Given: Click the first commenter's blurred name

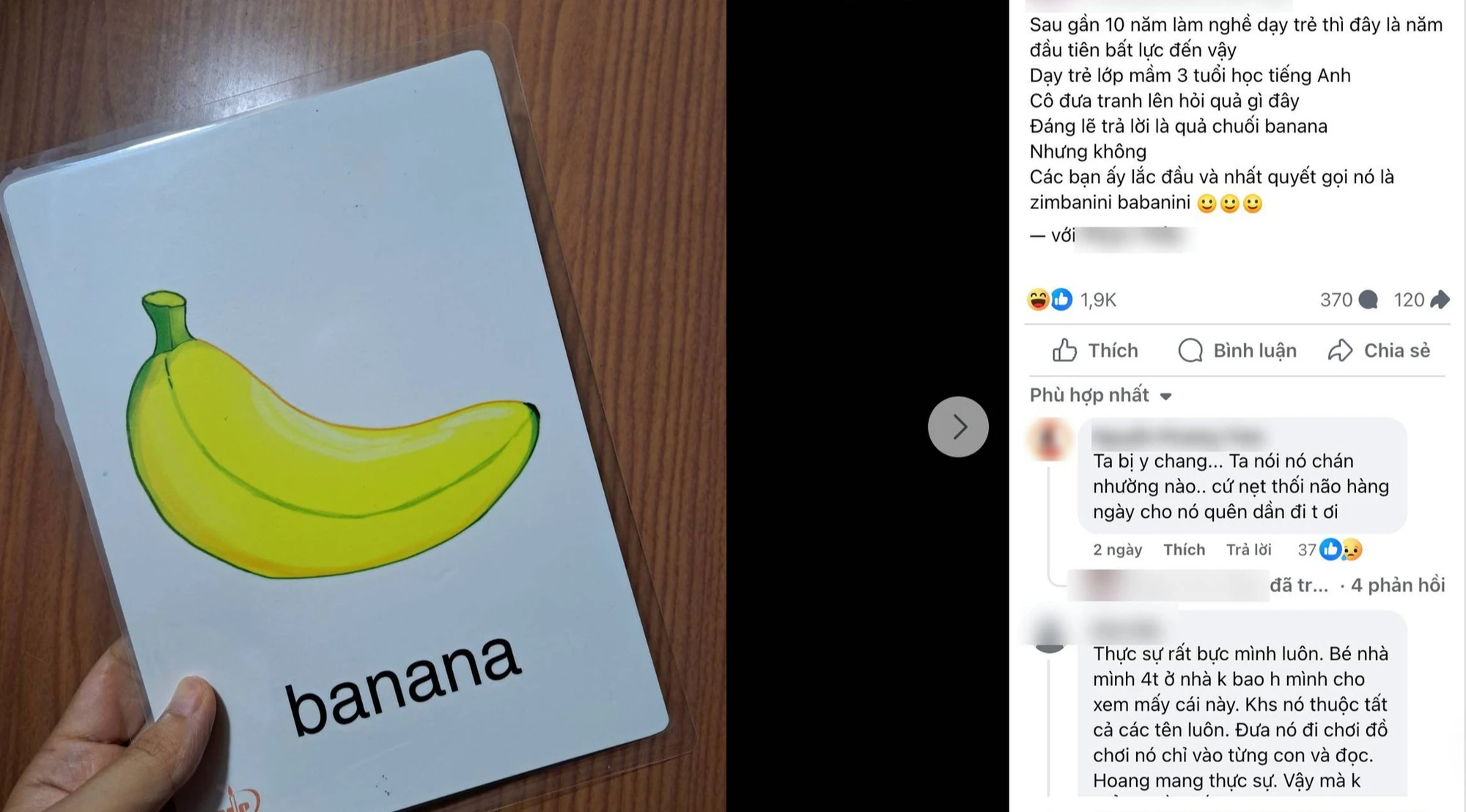Looking at the screenshot, I should point(1177,435).
